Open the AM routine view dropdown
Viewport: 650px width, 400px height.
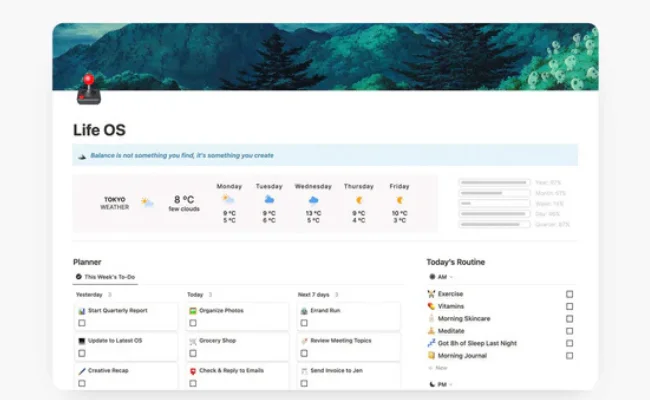(441, 277)
